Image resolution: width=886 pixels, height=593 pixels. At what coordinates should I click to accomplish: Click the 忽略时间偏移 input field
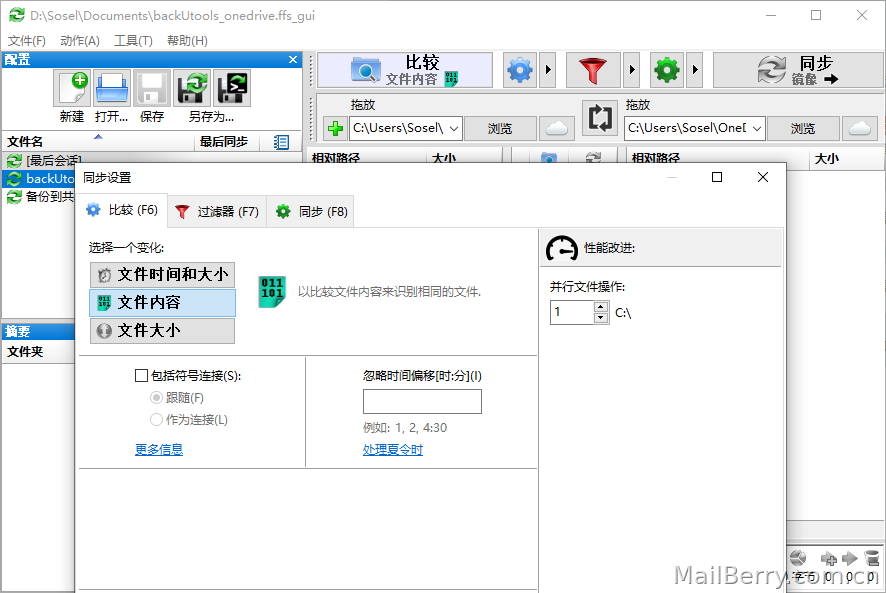tap(422, 401)
